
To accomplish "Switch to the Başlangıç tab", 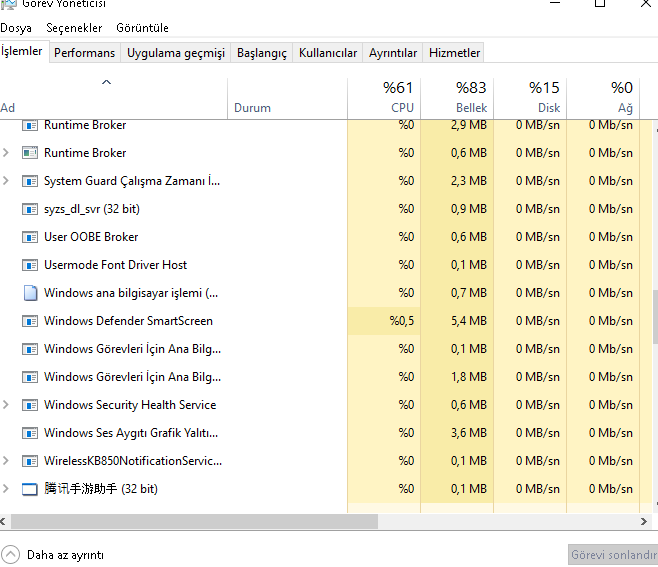I will [262, 53].
